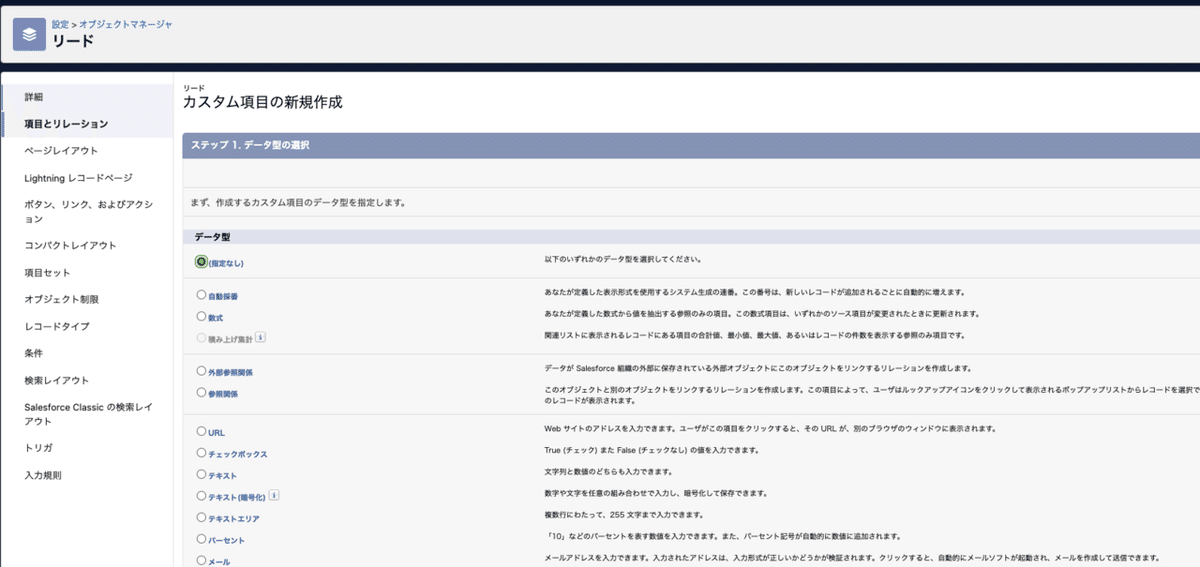The width and height of the screenshot is (1200, 567).
Task: Select the 自動採番 data type radio button
Action: coord(201,295)
